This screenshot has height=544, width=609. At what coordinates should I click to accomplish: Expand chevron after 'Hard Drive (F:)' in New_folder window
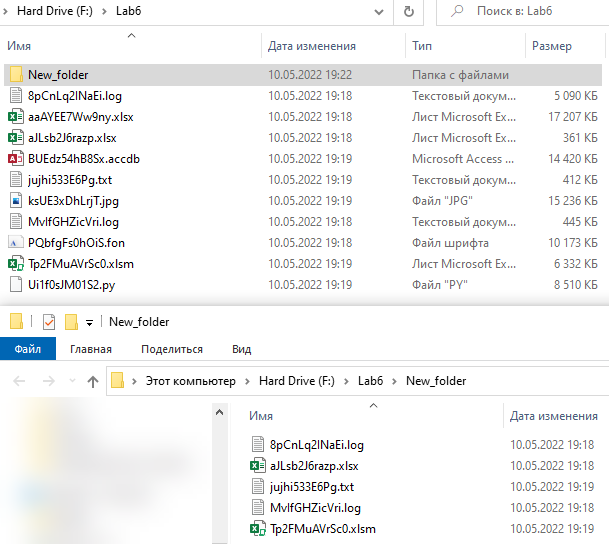(346, 381)
